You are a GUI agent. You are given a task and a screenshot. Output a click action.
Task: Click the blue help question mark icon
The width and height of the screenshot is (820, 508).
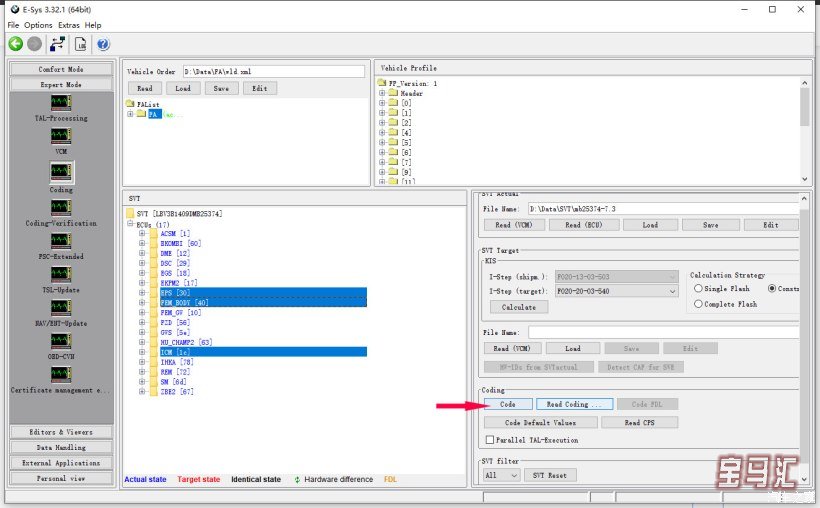pyautogui.click(x=102, y=44)
